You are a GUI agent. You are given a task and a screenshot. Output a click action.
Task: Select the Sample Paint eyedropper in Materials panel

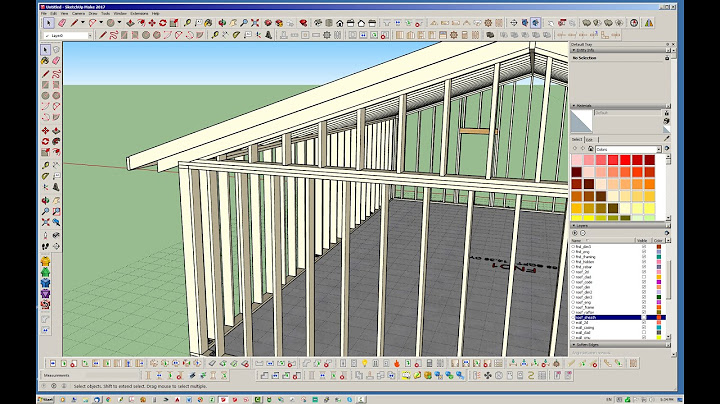[x=667, y=139]
